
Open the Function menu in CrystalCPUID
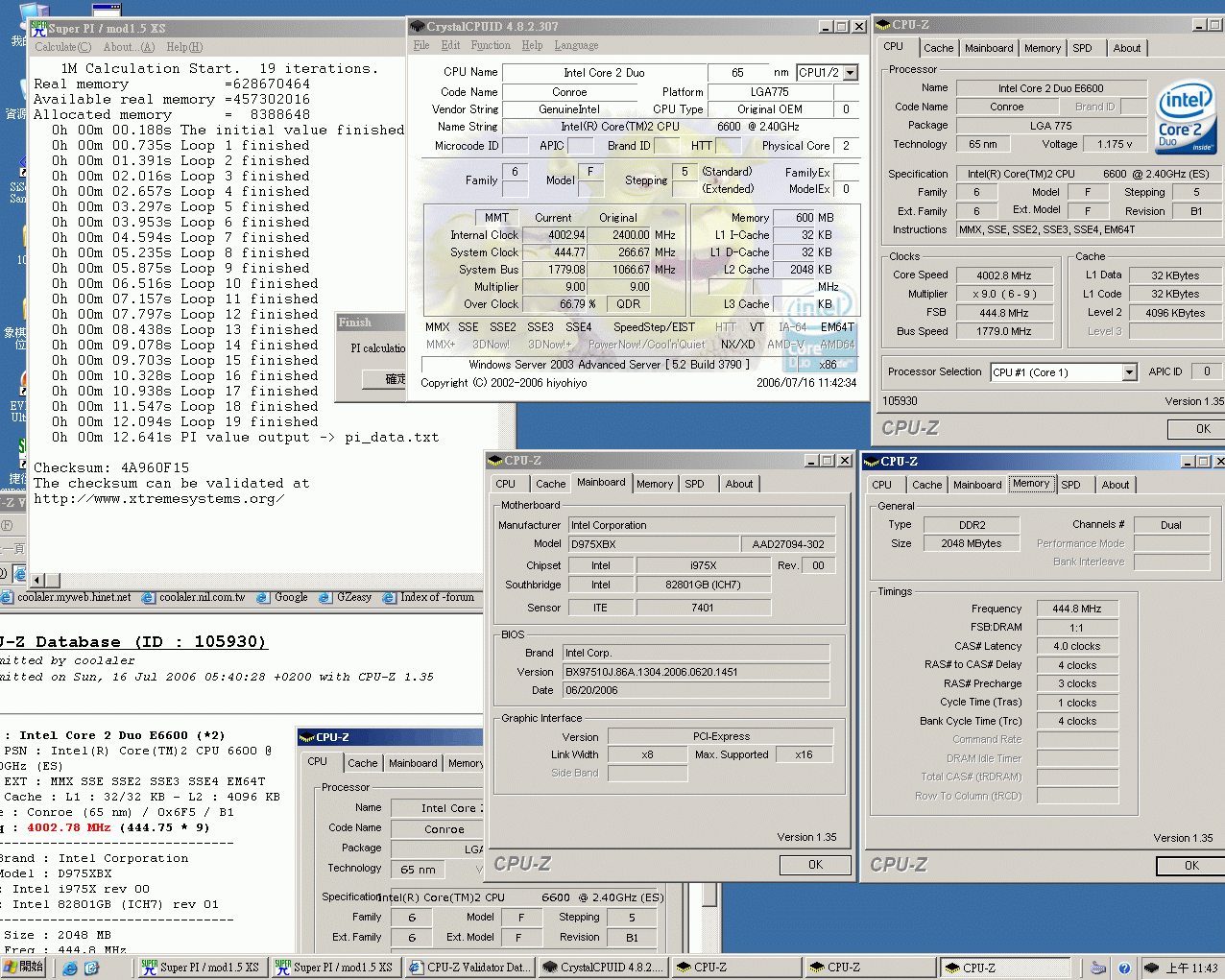pyautogui.click(x=491, y=45)
